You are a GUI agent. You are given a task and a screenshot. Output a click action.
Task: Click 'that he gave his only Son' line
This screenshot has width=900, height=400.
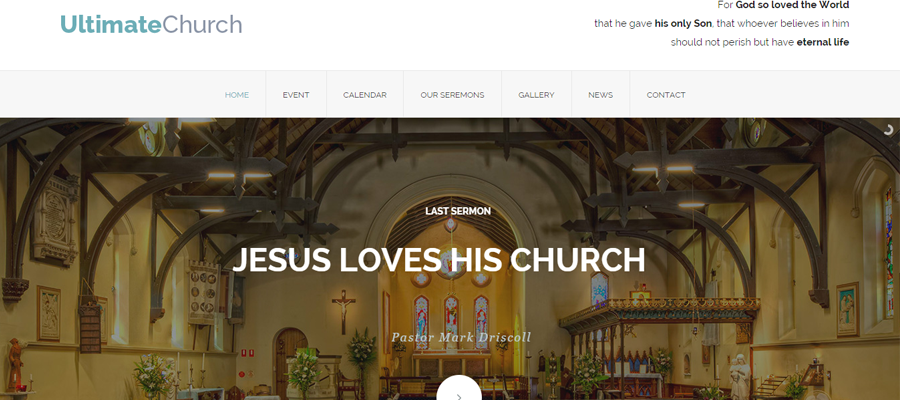(x=721, y=24)
